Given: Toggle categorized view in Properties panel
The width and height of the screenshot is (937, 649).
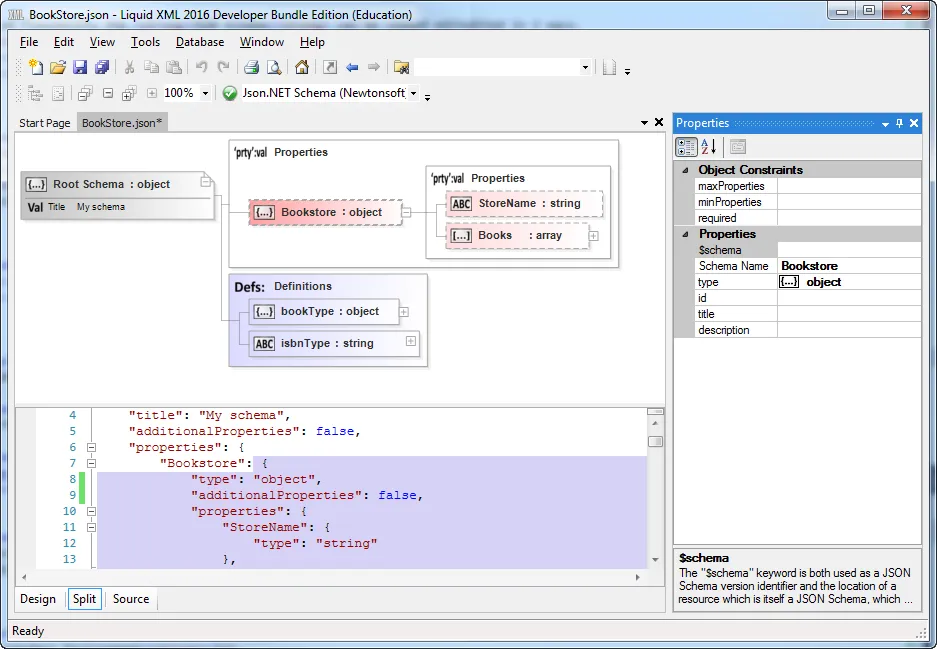Looking at the screenshot, I should pos(686,147).
